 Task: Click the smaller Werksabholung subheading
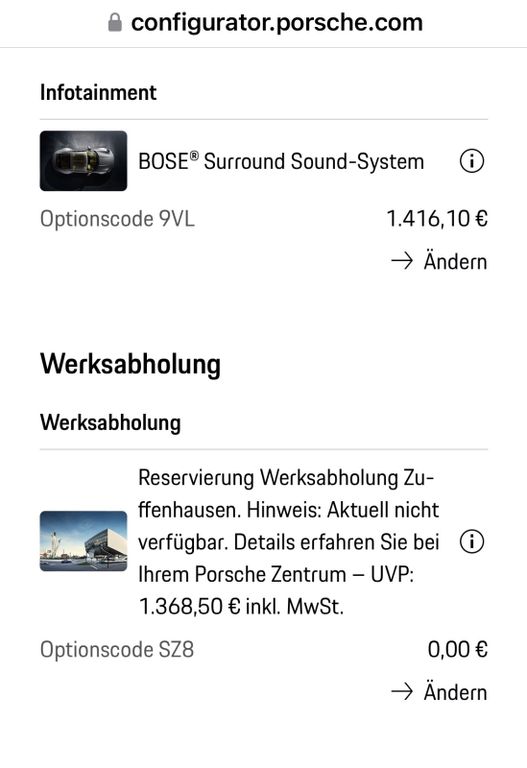coord(110,423)
